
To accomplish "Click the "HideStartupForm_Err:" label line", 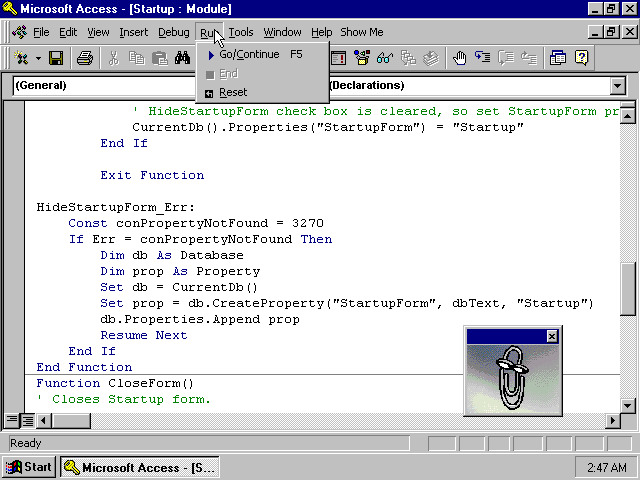I will [x=116, y=207].
